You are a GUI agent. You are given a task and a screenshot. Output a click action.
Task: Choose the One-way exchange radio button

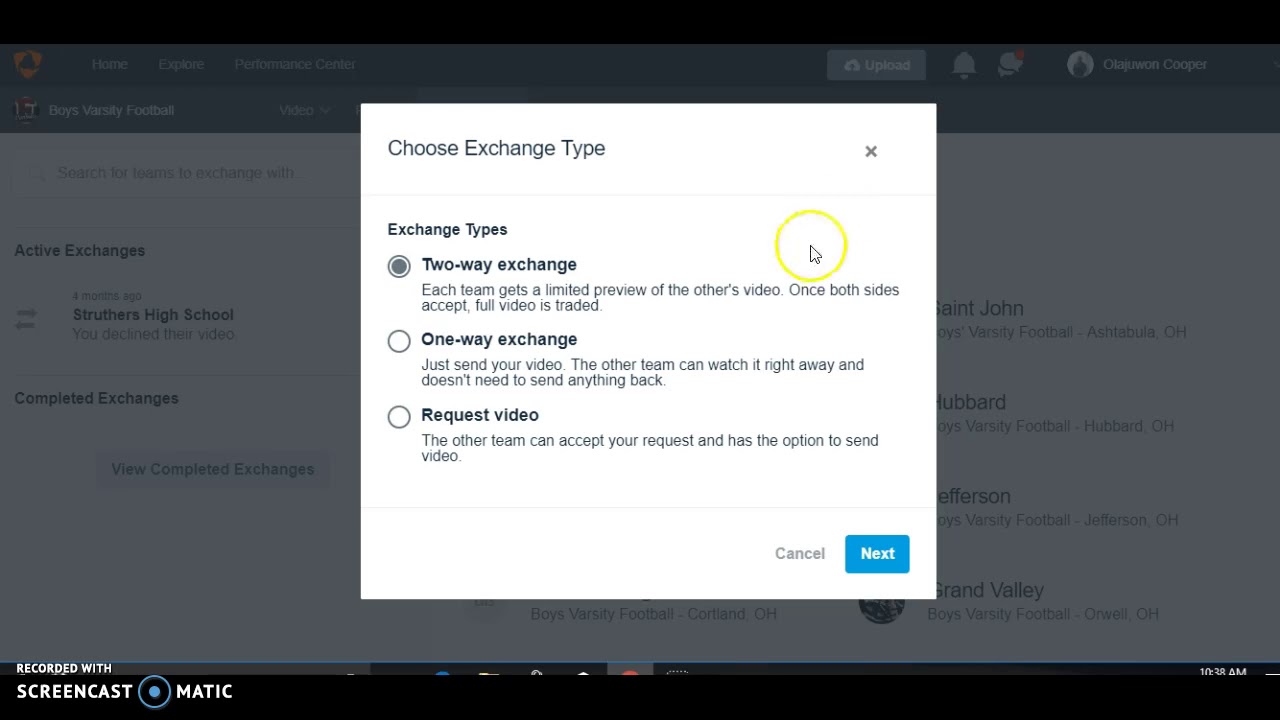pyautogui.click(x=399, y=341)
